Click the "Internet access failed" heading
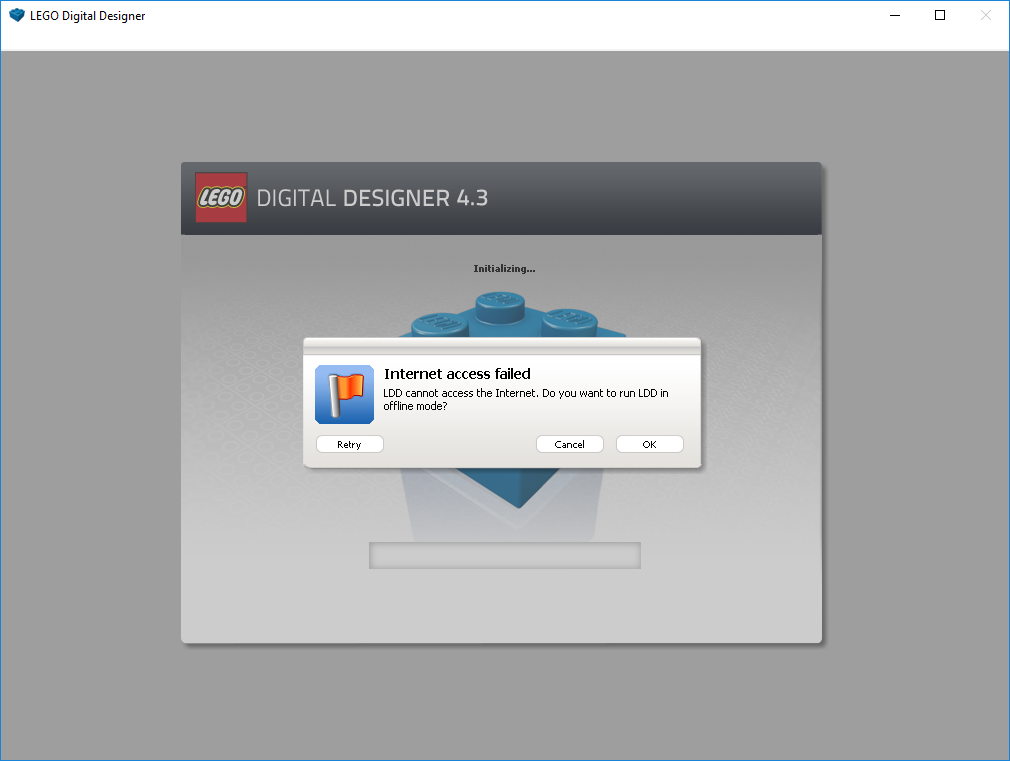The width and height of the screenshot is (1010, 761). click(457, 374)
